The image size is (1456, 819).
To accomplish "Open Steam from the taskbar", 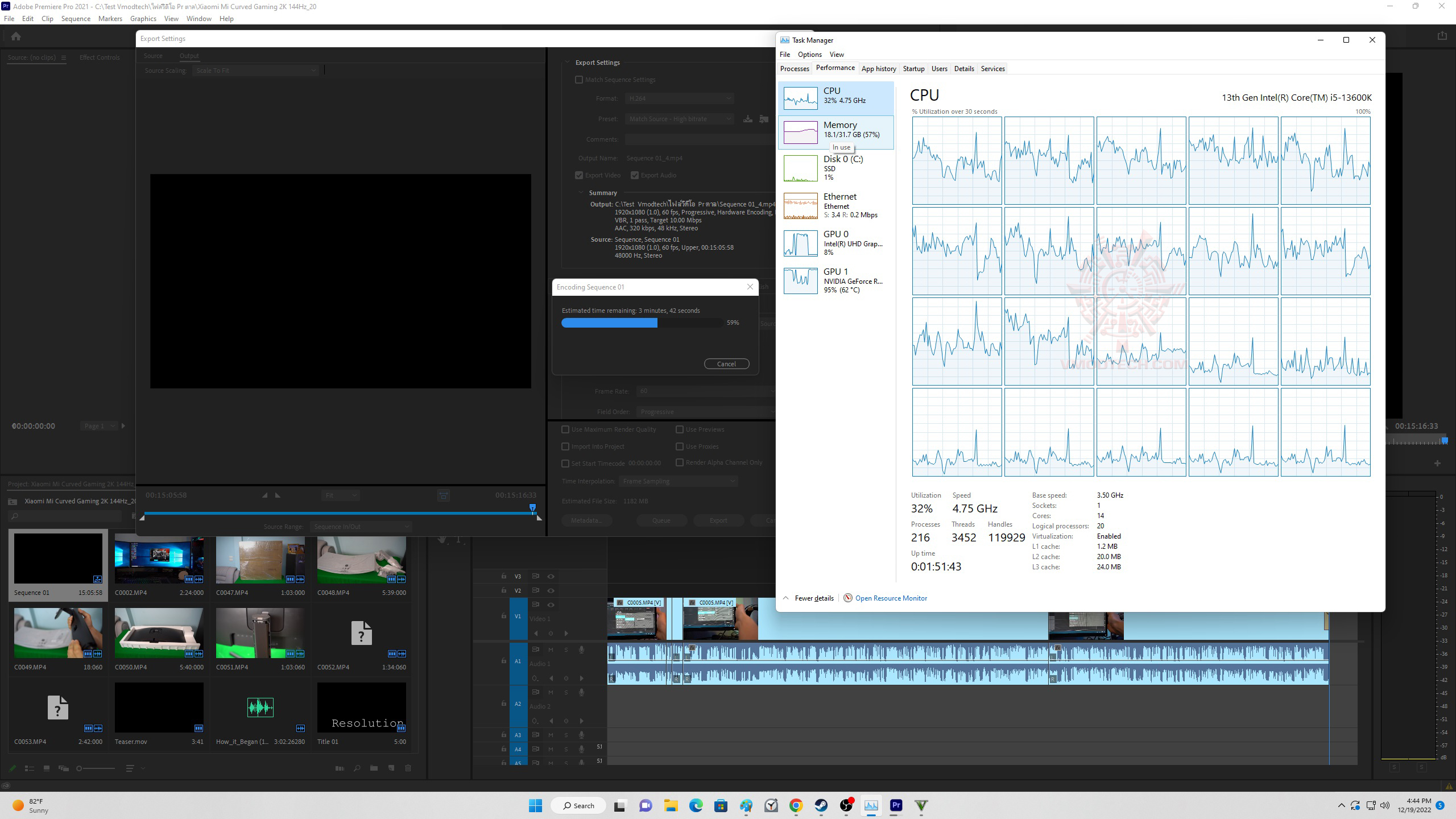I will [821, 805].
